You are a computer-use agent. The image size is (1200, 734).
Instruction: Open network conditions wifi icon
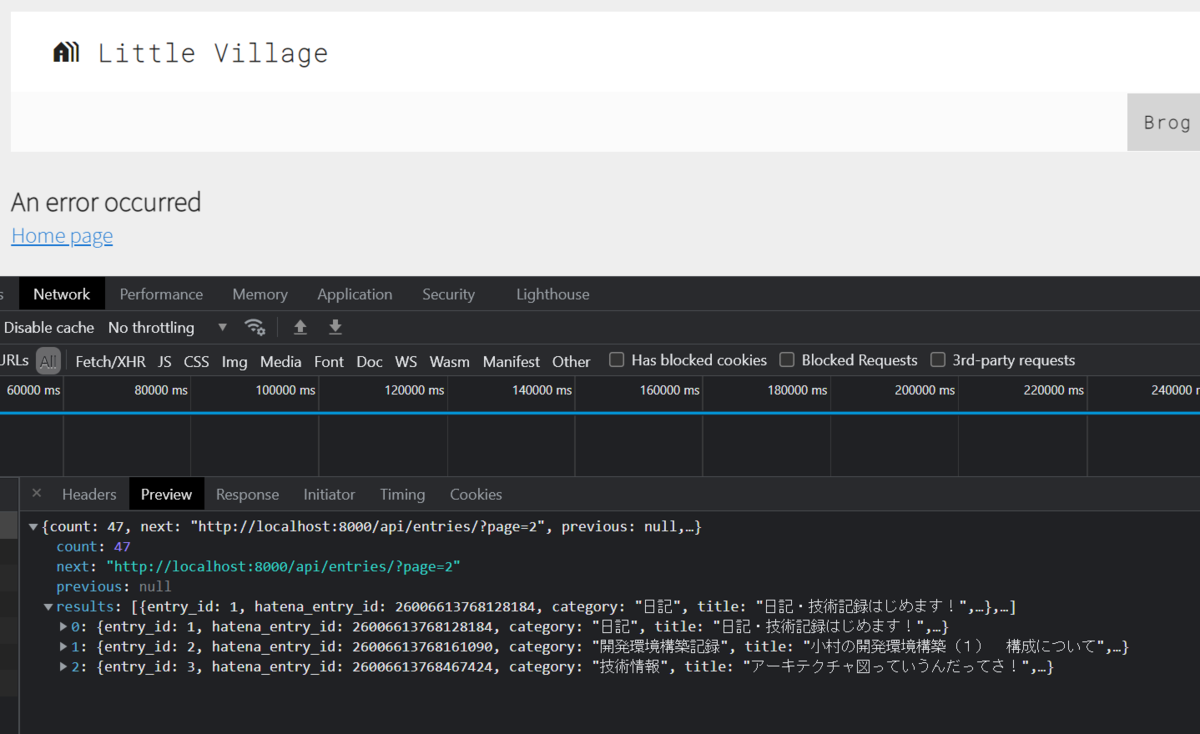[x=255, y=327]
